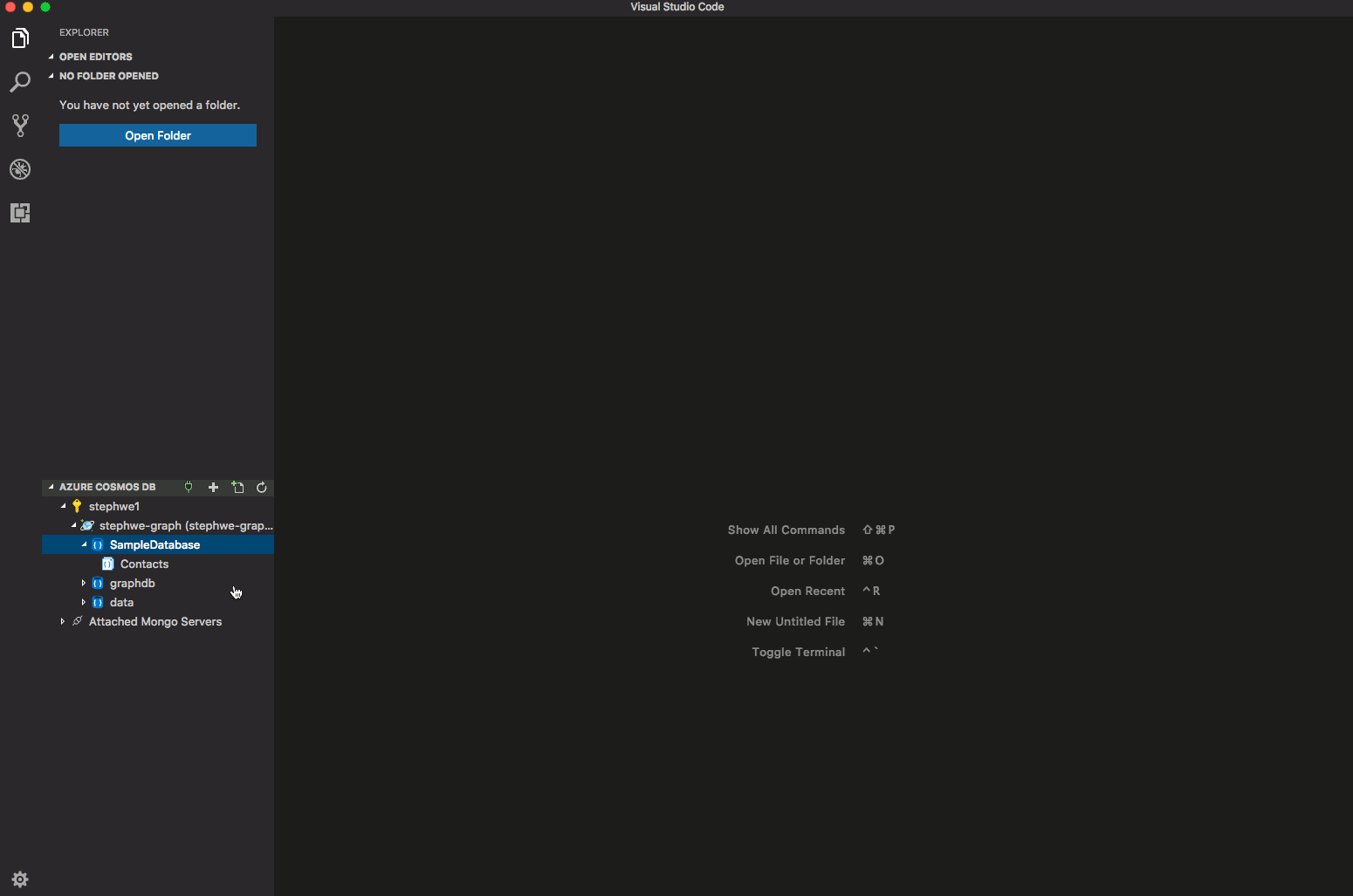The image size is (1353, 896).
Task: Click the plug icon beside Attached Mongo Servers
Action: [77, 621]
